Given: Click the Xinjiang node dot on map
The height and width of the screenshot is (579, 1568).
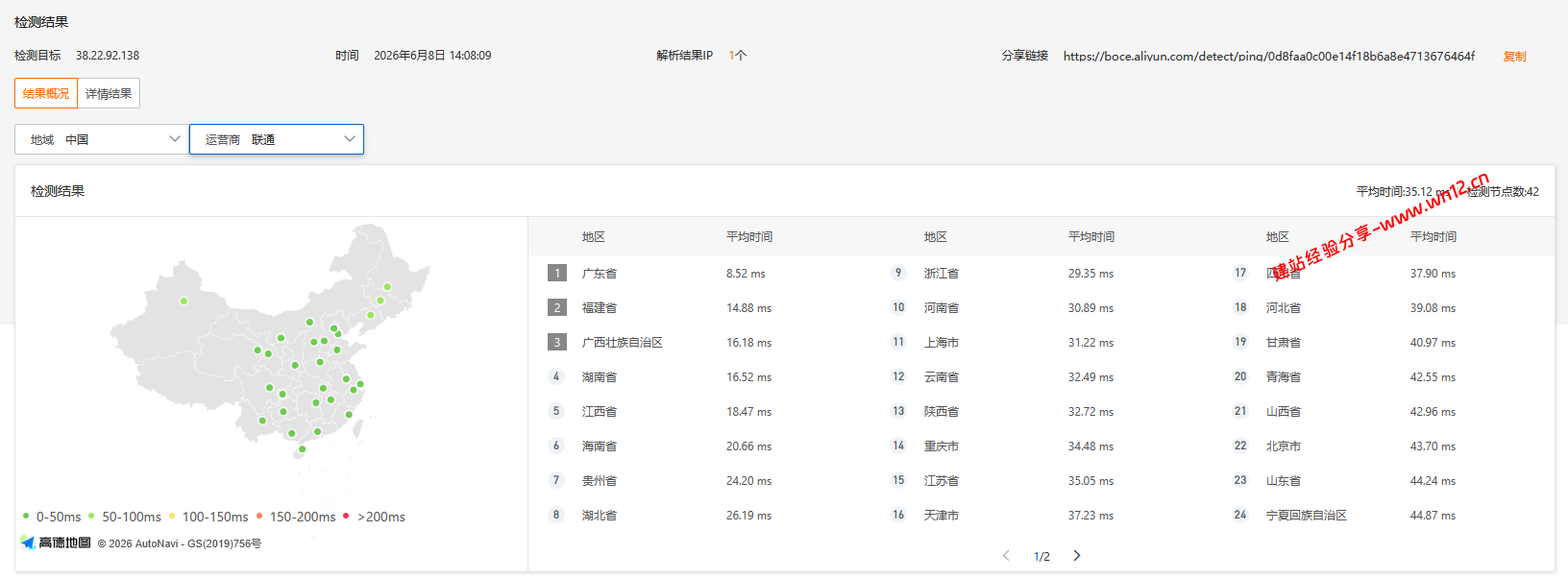Looking at the screenshot, I should click(x=184, y=301).
